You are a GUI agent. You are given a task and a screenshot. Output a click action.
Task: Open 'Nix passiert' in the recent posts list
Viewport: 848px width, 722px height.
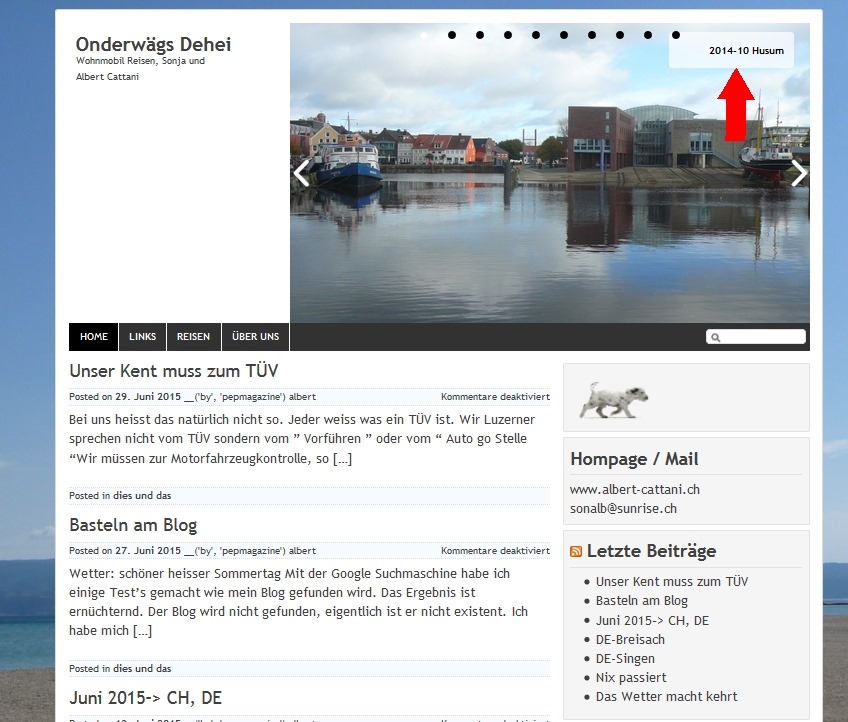[x=629, y=677]
